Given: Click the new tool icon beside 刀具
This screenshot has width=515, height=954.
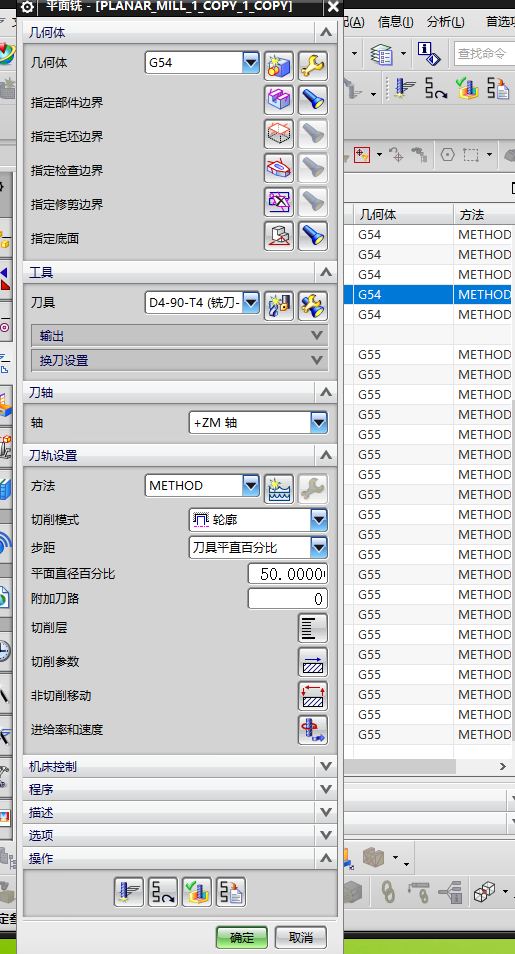Looking at the screenshot, I should tap(279, 306).
